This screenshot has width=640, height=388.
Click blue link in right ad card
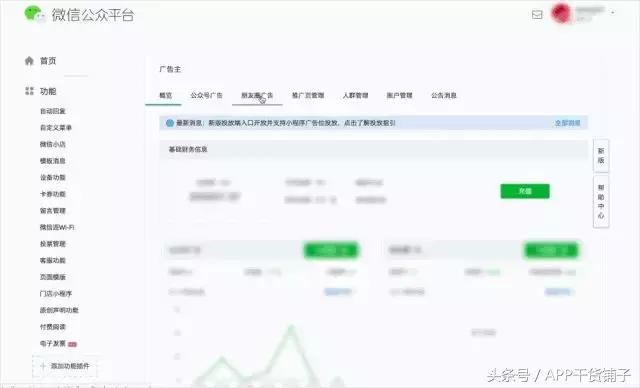(558, 291)
